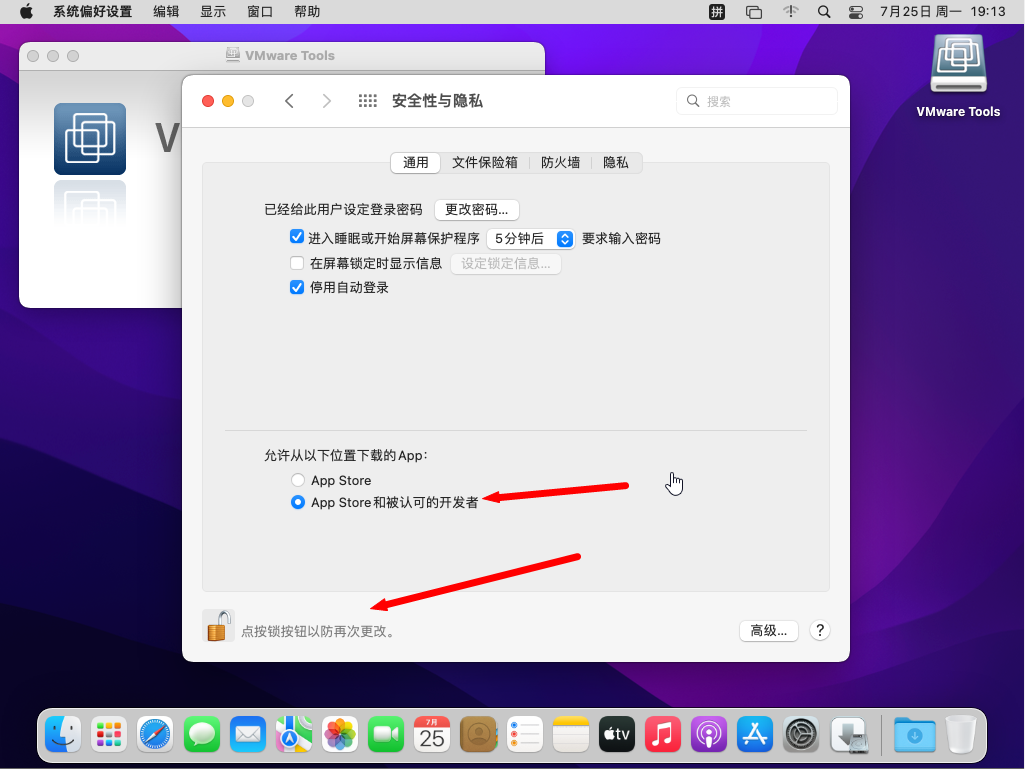
Task: Go forward with the right chevron
Action: click(326, 101)
